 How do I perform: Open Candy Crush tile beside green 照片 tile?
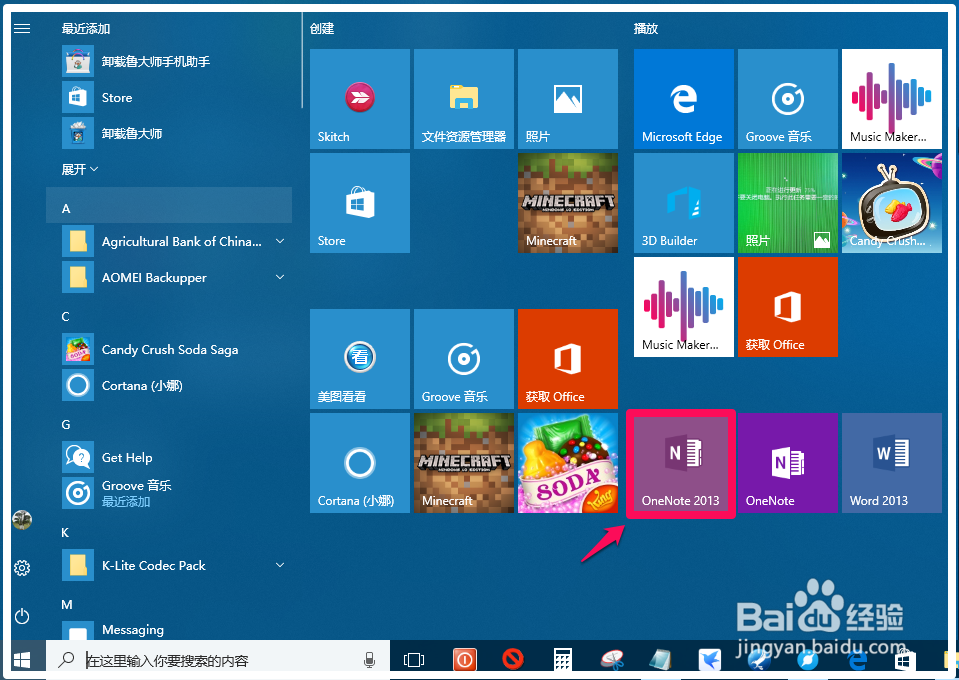click(x=892, y=202)
